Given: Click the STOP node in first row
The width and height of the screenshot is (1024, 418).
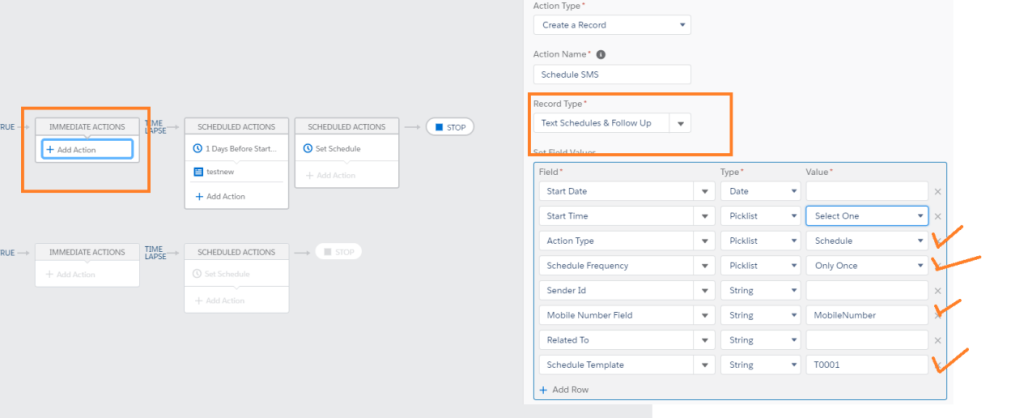Looking at the screenshot, I should [x=449, y=127].
